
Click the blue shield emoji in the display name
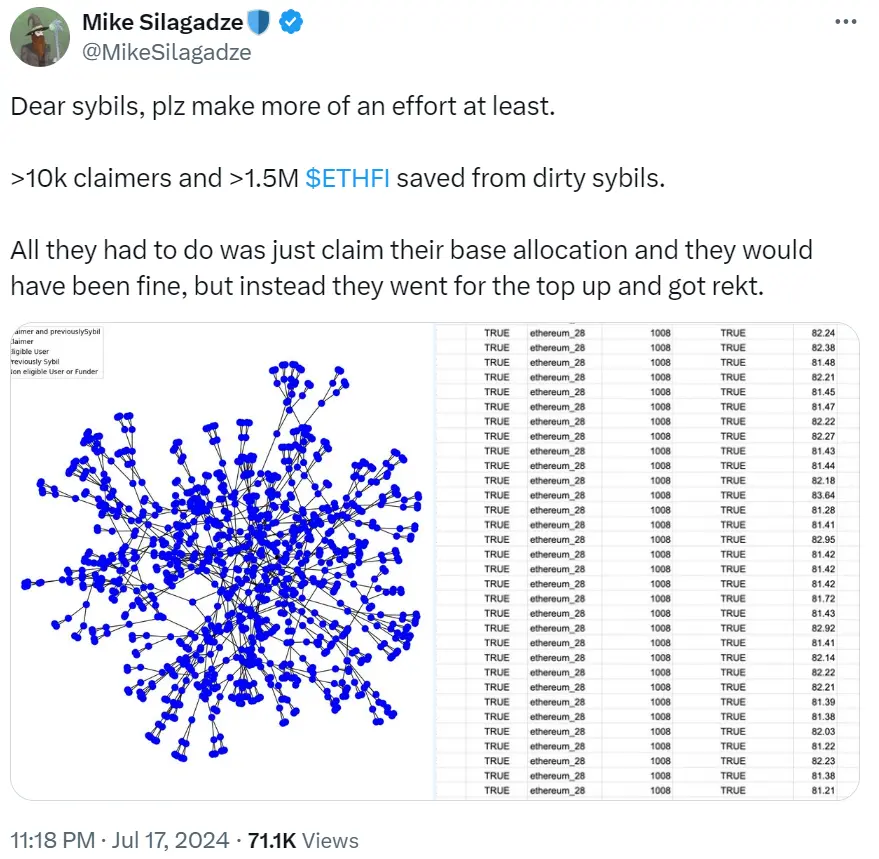click(259, 20)
